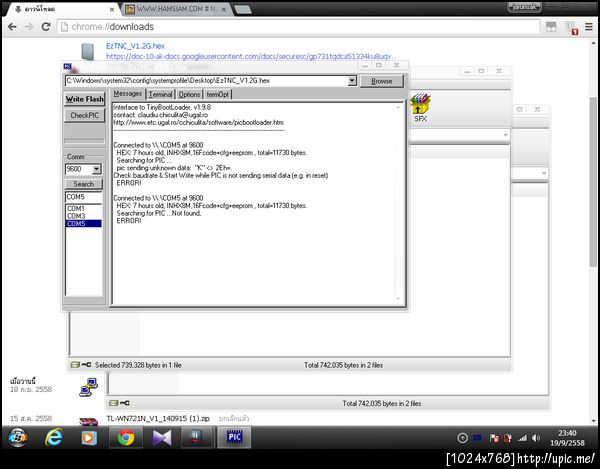The height and width of the screenshot is (469, 600).
Task: Close the downloads tab
Action: (x=112, y=9)
